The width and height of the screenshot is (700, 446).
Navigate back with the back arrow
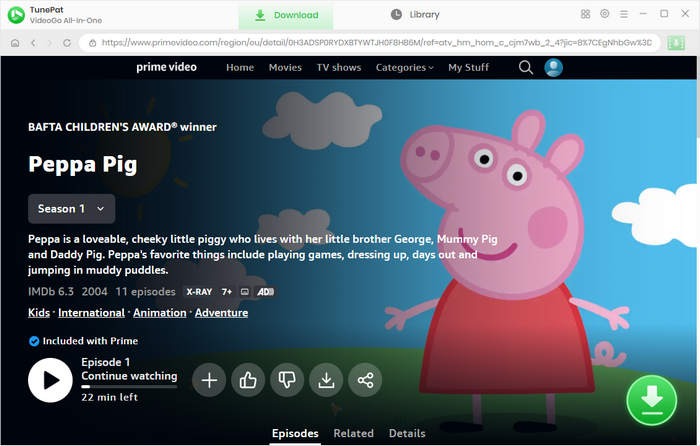[x=33, y=43]
